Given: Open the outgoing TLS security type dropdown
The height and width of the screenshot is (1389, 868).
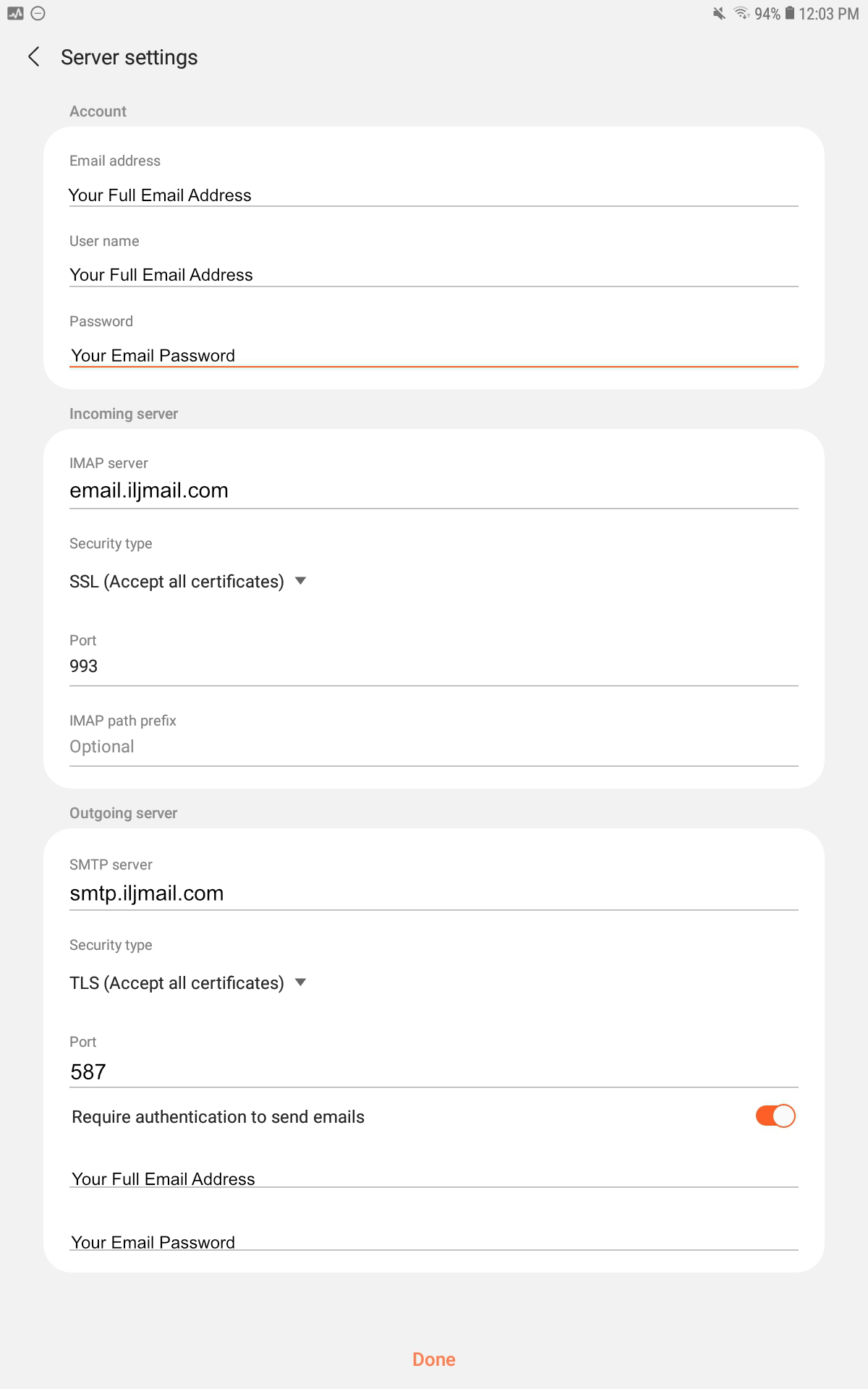Looking at the screenshot, I should click(188, 983).
